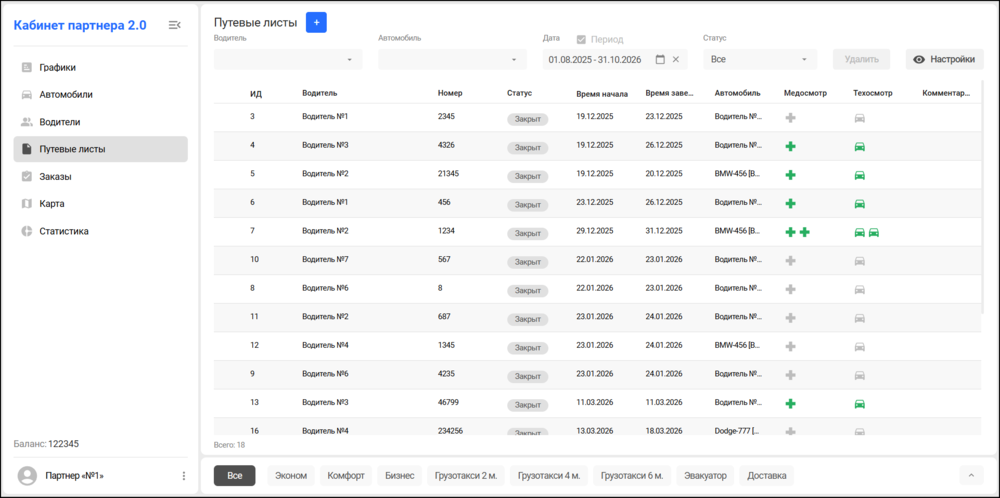The width and height of the screenshot is (1000, 498).
Task: Open partner account three-dot menu
Action: pos(184,476)
